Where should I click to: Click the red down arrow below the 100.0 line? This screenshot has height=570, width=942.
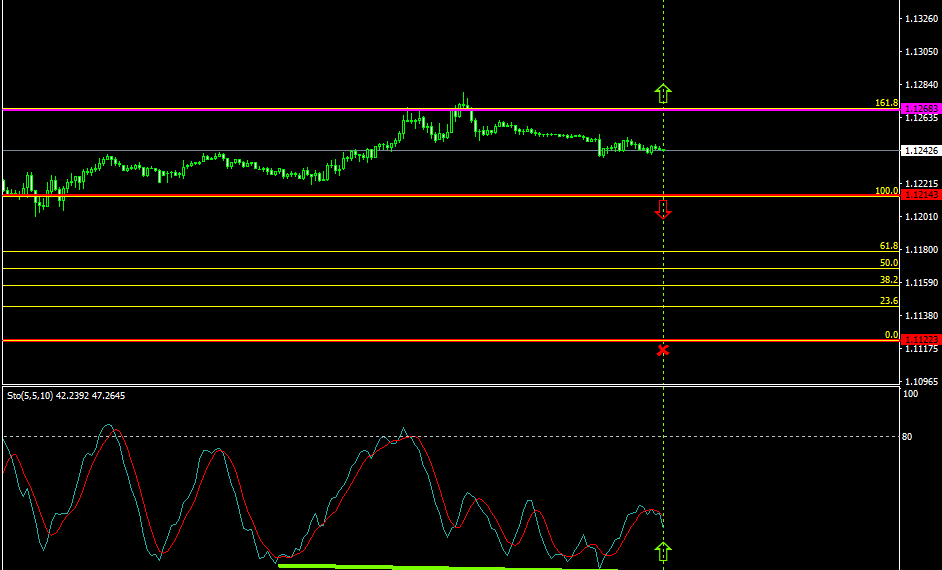(x=663, y=209)
